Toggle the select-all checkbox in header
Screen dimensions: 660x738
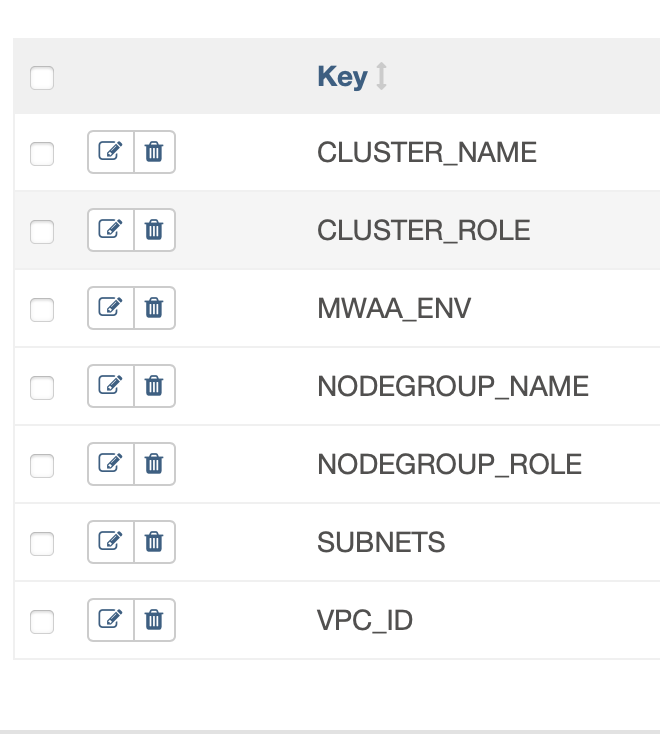(x=42, y=78)
